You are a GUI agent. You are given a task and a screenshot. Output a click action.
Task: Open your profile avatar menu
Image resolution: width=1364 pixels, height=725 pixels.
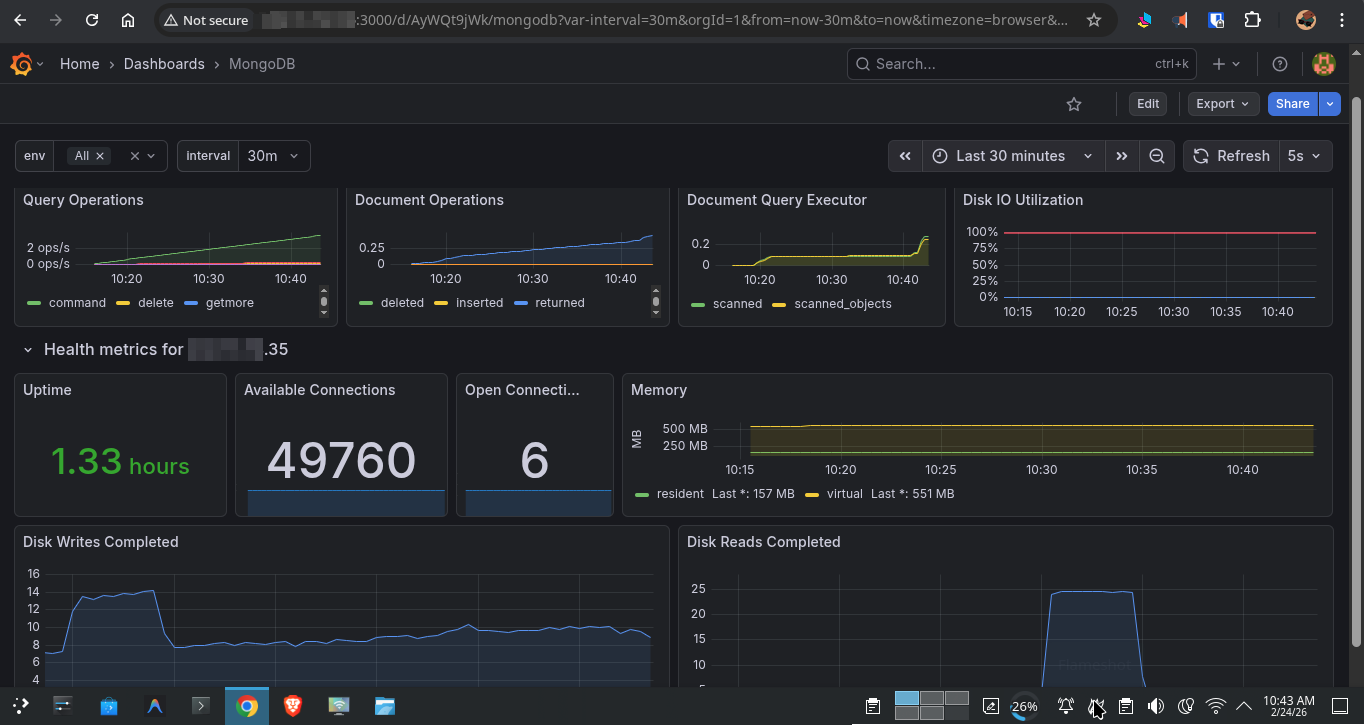click(1323, 64)
